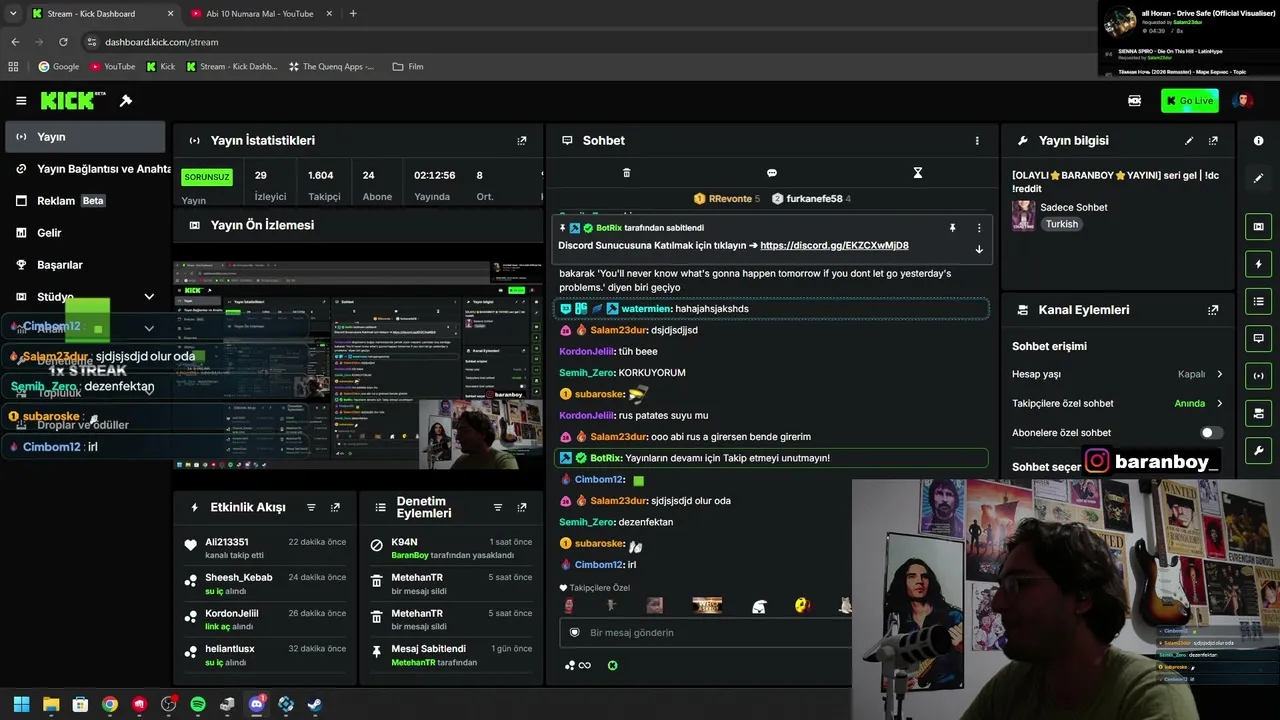Open Spotify from the taskbar
The image size is (1280, 720).
point(198,704)
